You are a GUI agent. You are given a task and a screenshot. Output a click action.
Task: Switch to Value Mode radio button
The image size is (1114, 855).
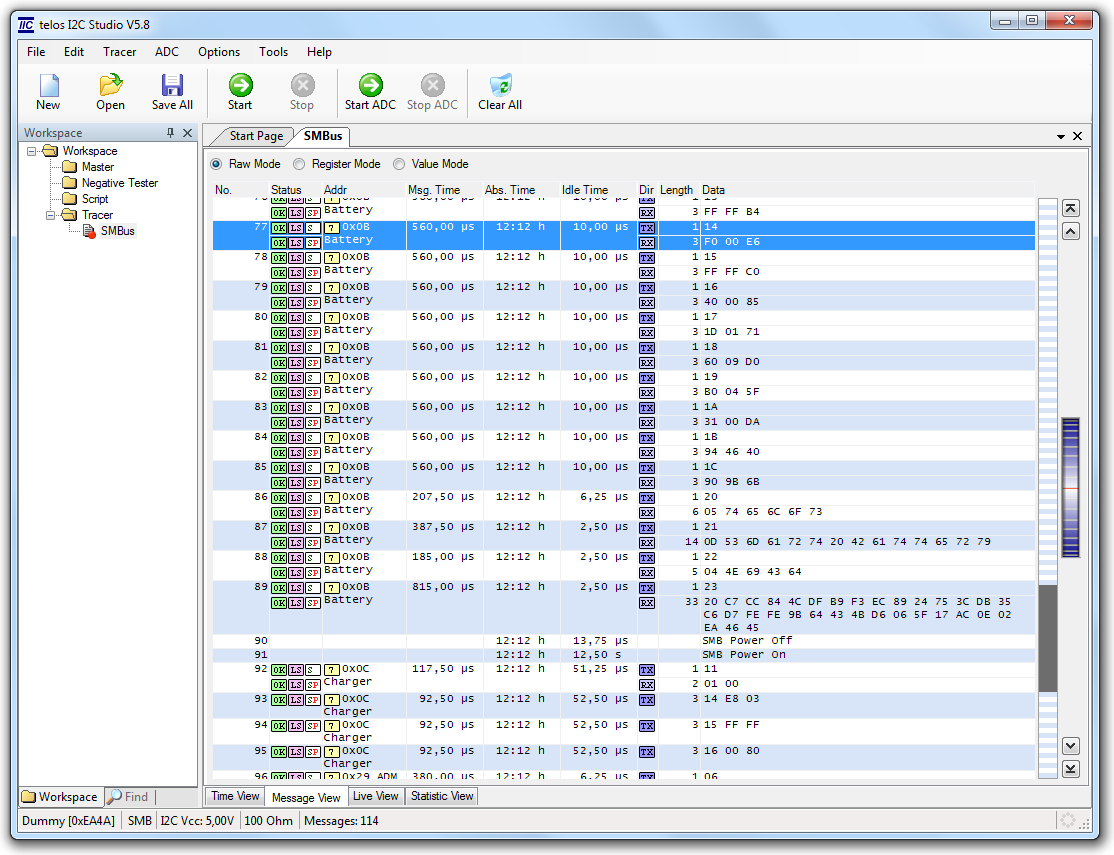399,164
